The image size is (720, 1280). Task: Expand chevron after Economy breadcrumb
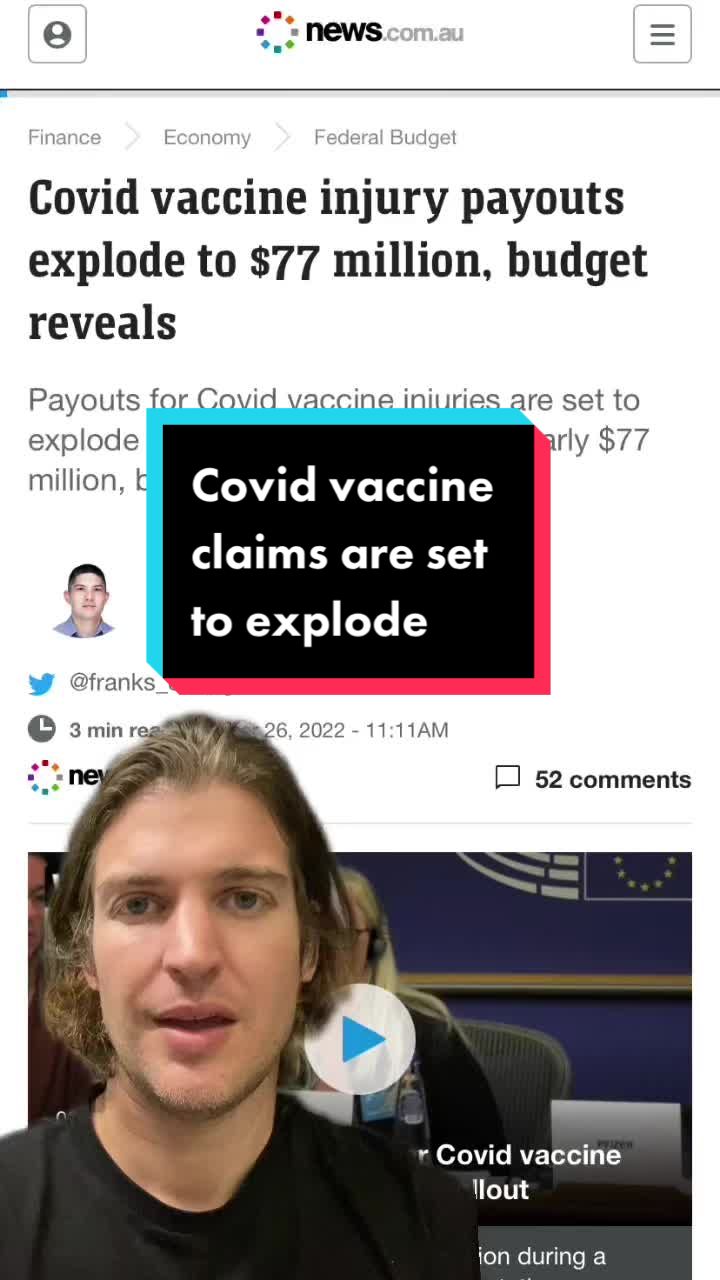point(282,138)
